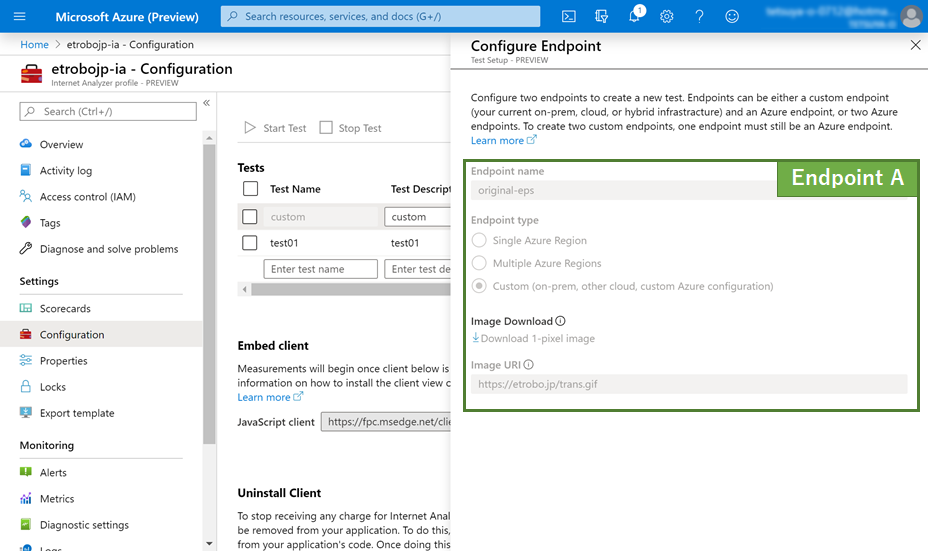Select Multiple Azure Regions option
The width and height of the screenshot is (928, 551).
[480, 263]
